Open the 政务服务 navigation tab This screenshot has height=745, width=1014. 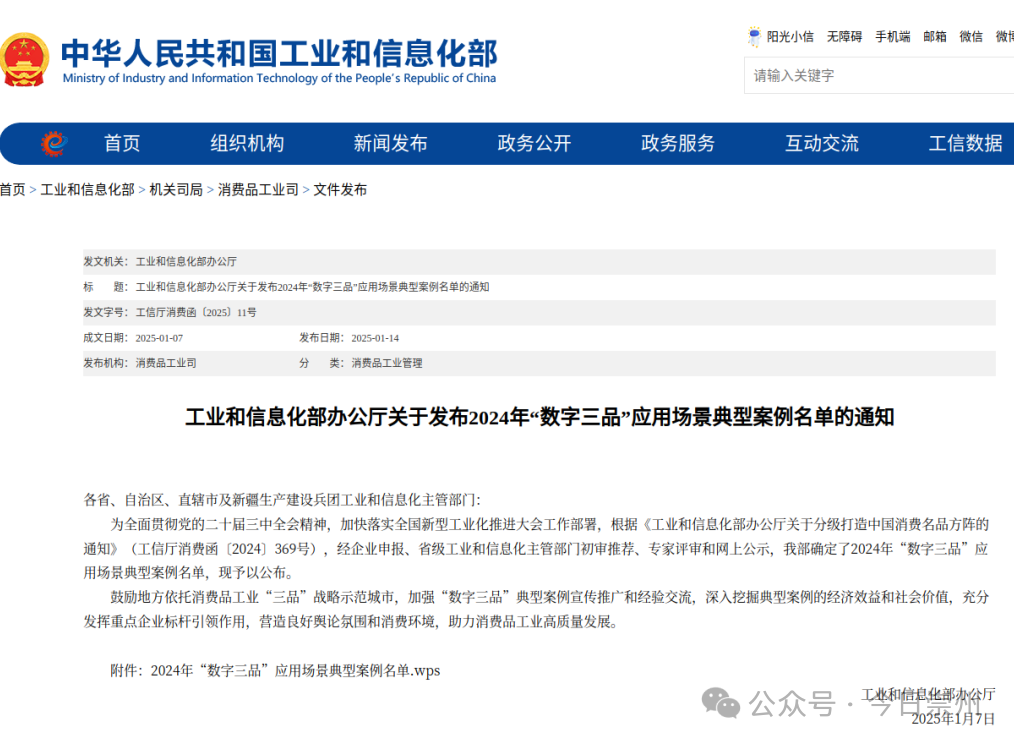tap(678, 143)
